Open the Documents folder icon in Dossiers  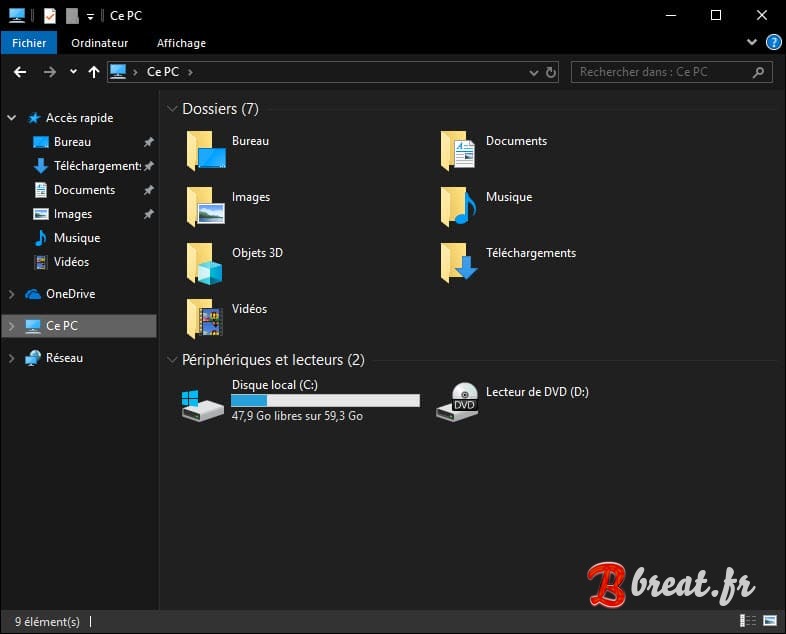(x=458, y=151)
